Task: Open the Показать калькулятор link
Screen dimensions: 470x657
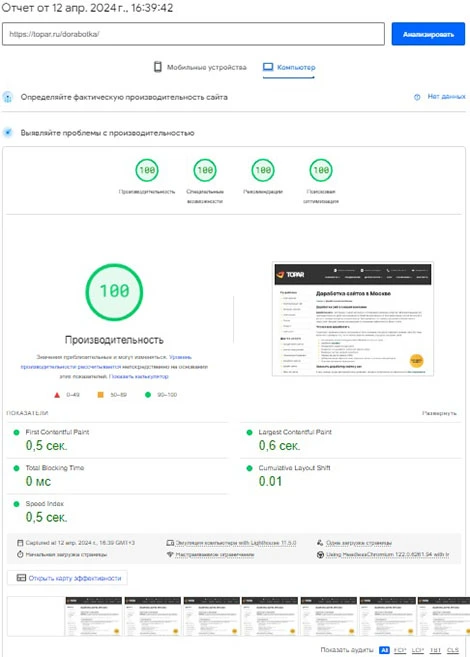Action: pyautogui.click(x=139, y=376)
